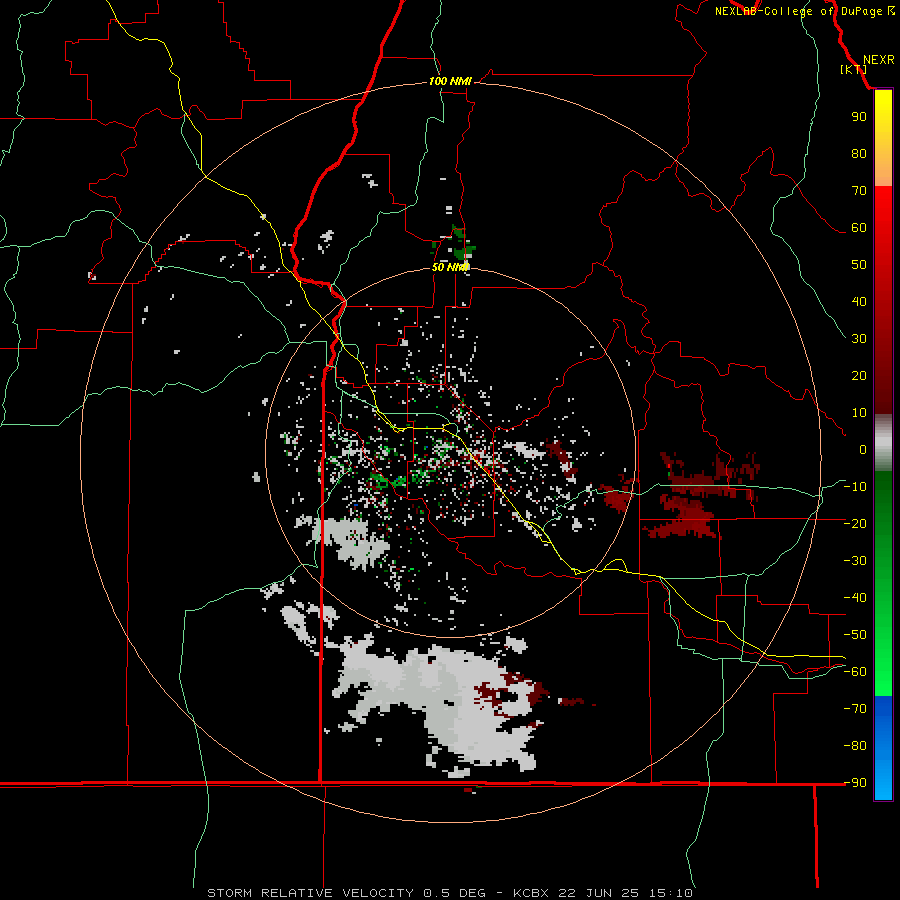This screenshot has width=900, height=900.
Task: Click the -20 label on the velocity scale
Action: pyautogui.click(x=855, y=523)
